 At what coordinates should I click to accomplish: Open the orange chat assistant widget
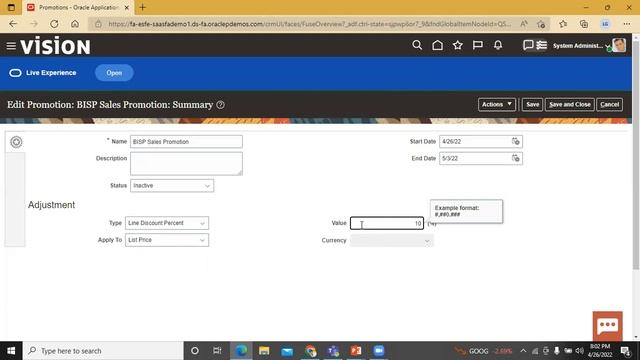coord(607,326)
